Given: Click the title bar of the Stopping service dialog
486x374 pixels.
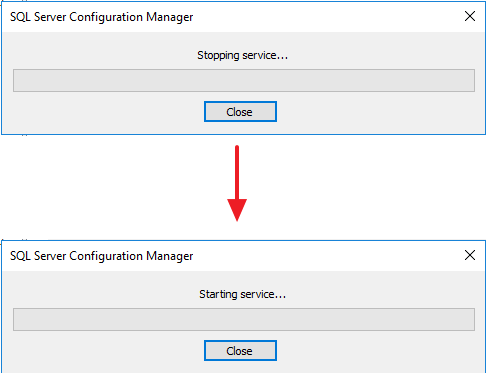Looking at the screenshot, I should pos(243,17).
